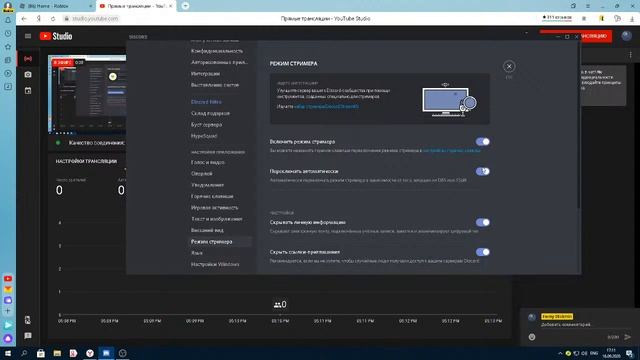The image size is (640, 360).
Task: Open Yandex Browser from taskbar
Action: pos(90,353)
